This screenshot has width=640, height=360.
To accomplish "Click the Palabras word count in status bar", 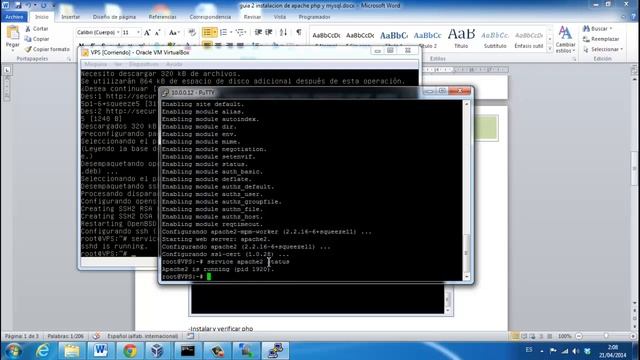I will [x=66, y=336].
